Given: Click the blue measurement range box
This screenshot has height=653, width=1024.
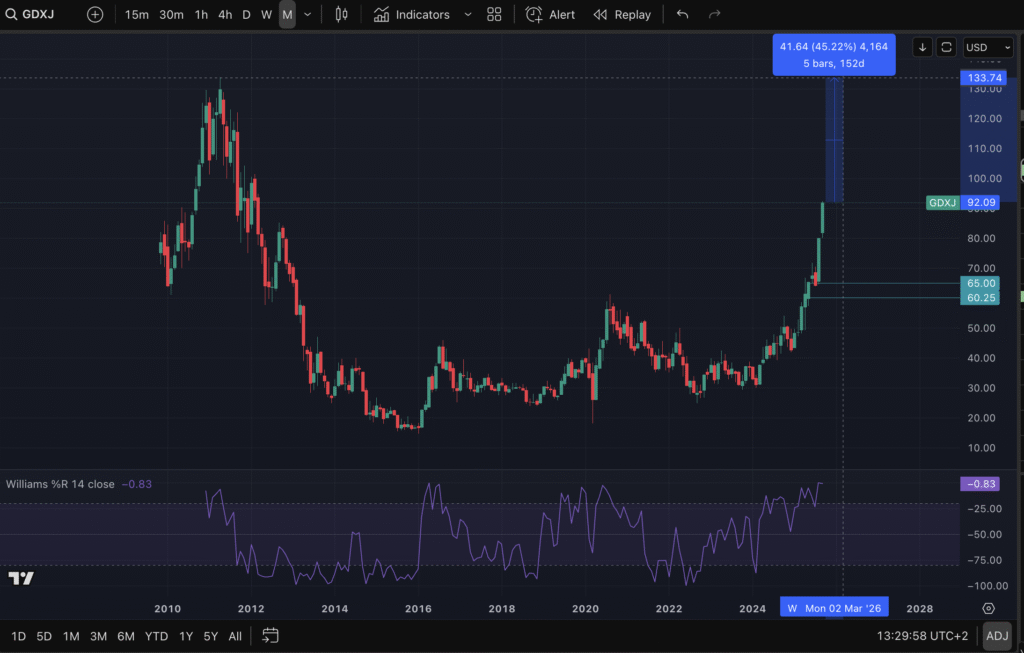Looking at the screenshot, I should point(834,140).
